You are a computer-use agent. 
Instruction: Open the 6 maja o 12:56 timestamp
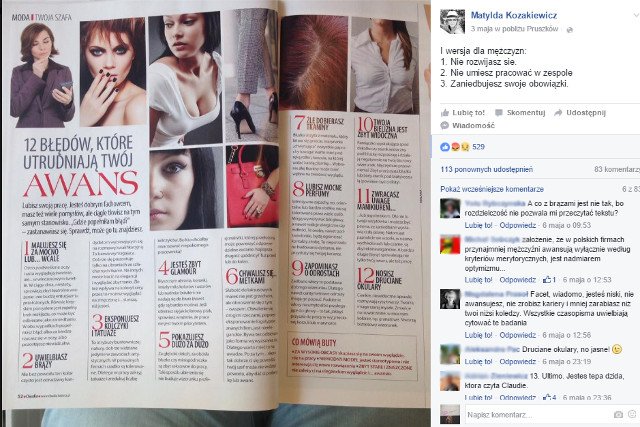[x=567, y=335]
